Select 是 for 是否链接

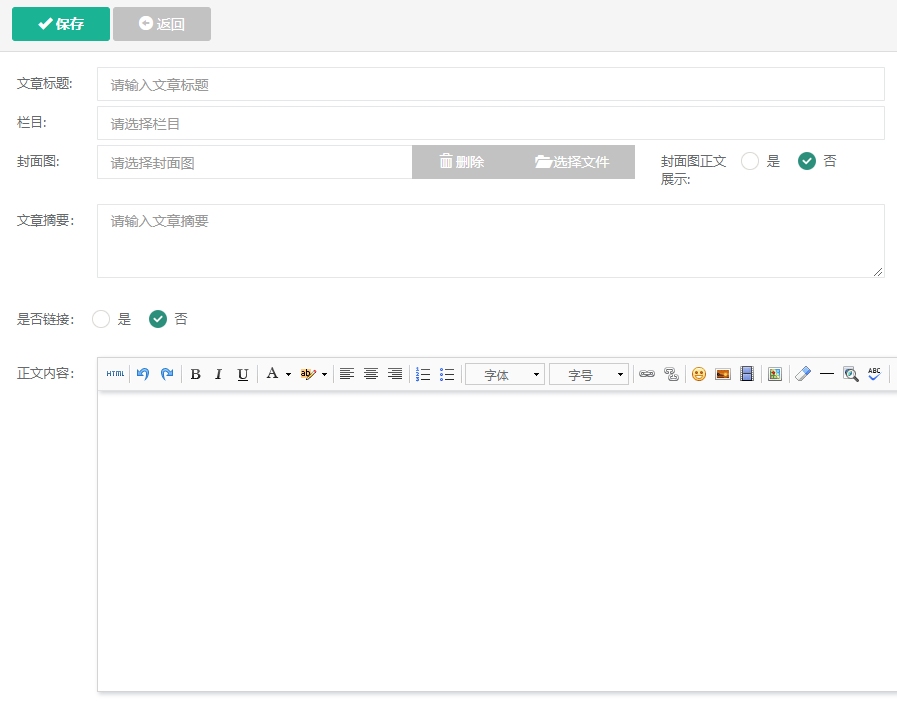[101, 319]
